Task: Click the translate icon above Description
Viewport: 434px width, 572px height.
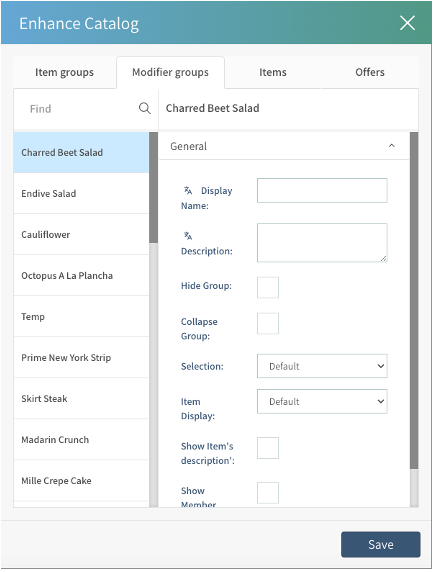Action: click(188, 236)
